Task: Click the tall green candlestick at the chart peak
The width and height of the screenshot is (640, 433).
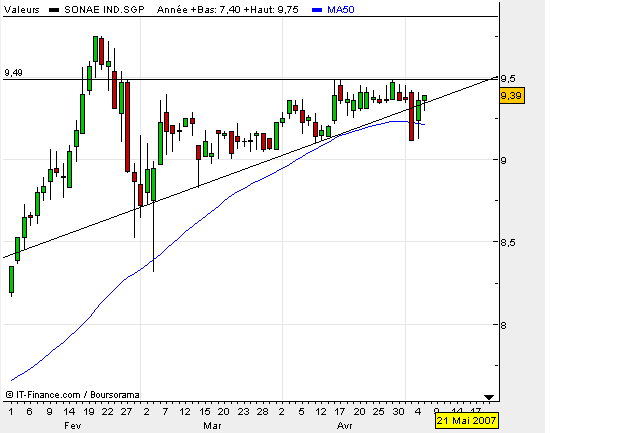Action: tap(96, 49)
